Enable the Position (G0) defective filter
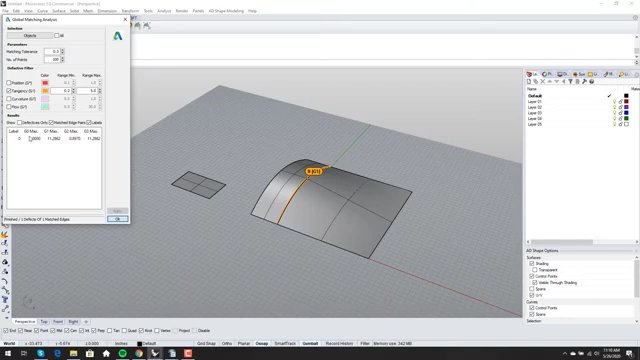The width and height of the screenshot is (640, 360). tap(9, 83)
